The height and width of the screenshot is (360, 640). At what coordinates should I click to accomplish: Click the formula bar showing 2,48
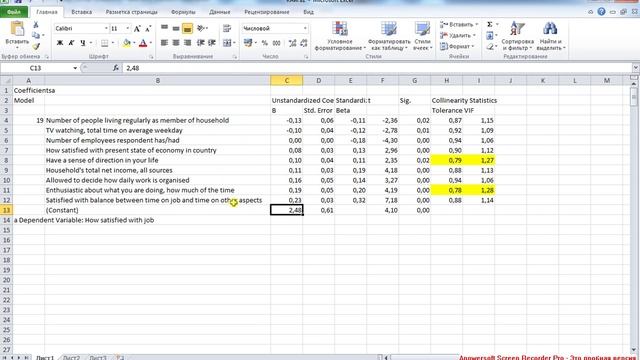(376, 68)
